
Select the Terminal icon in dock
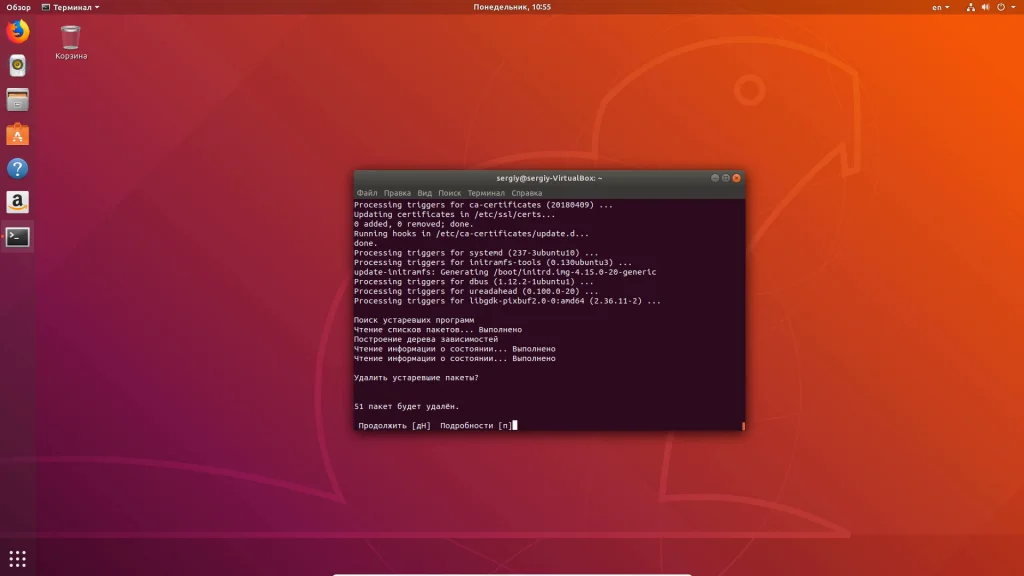point(17,237)
